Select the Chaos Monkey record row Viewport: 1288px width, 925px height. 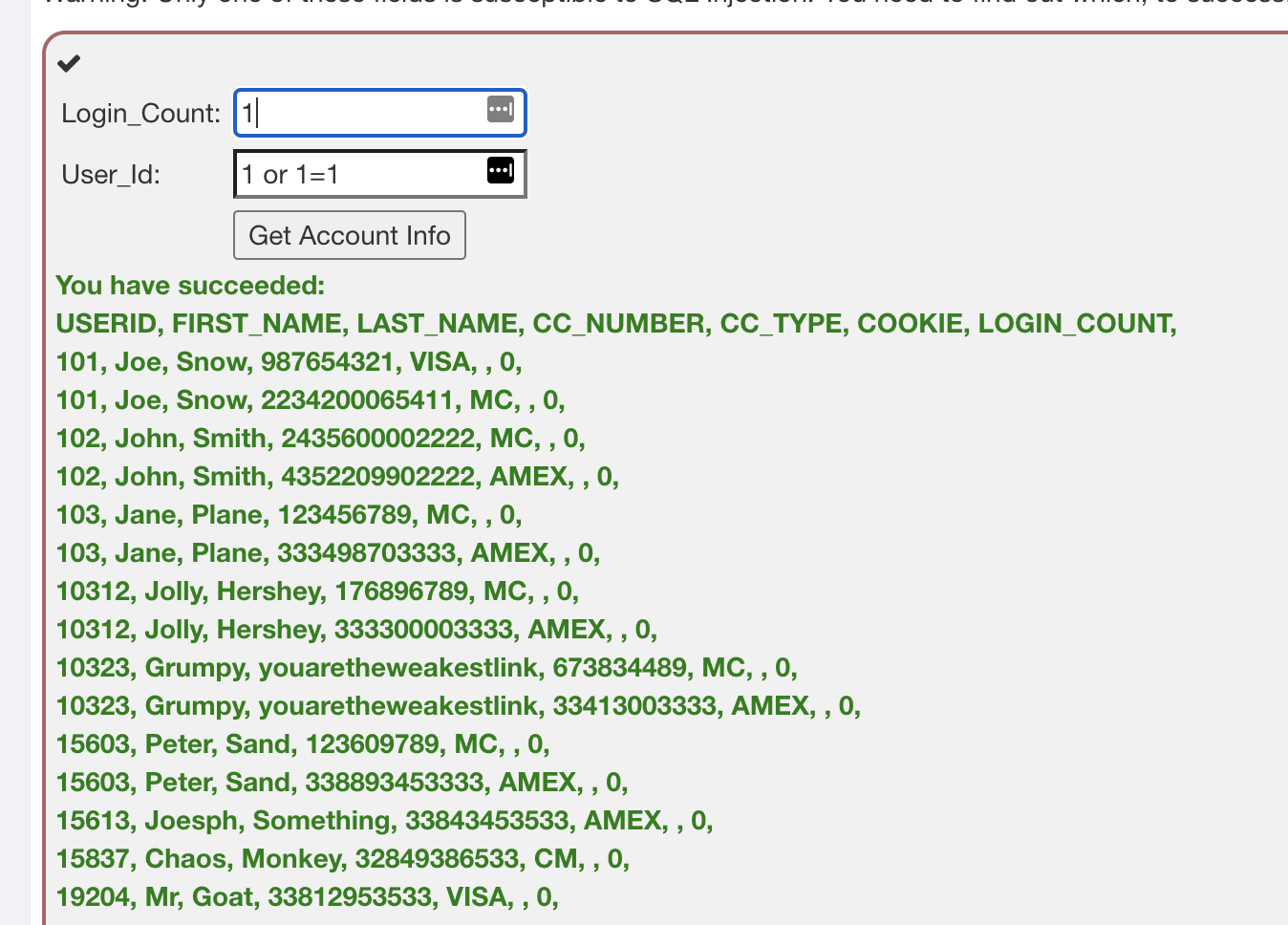pyautogui.click(x=342, y=859)
